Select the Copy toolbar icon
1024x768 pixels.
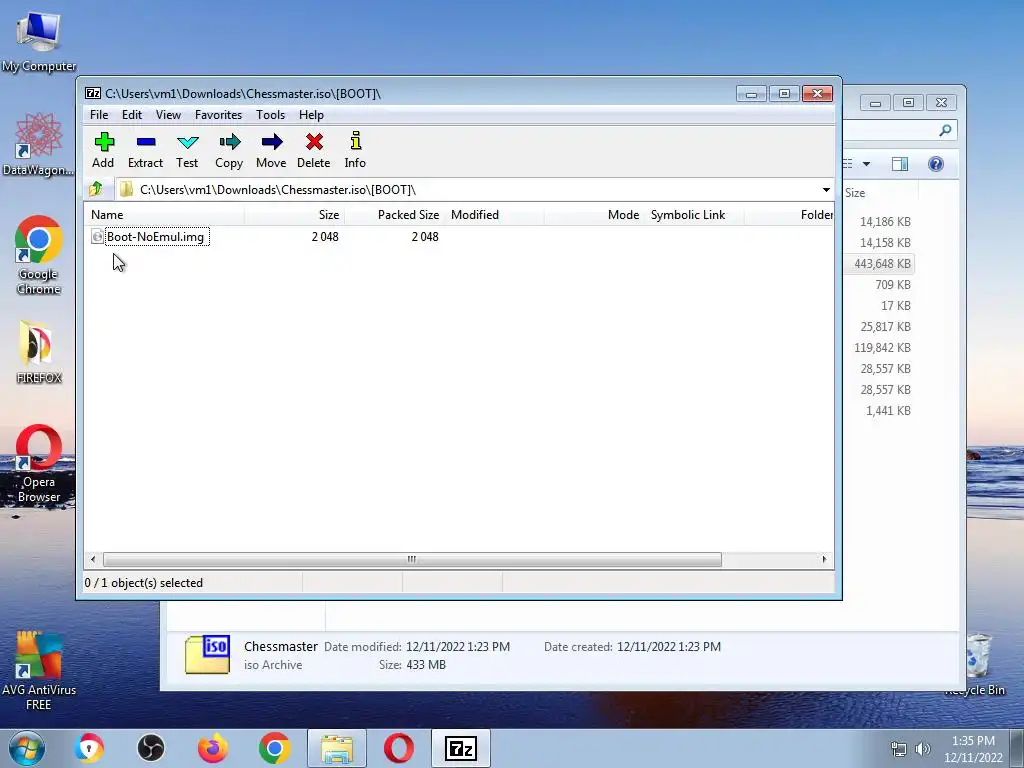(229, 142)
